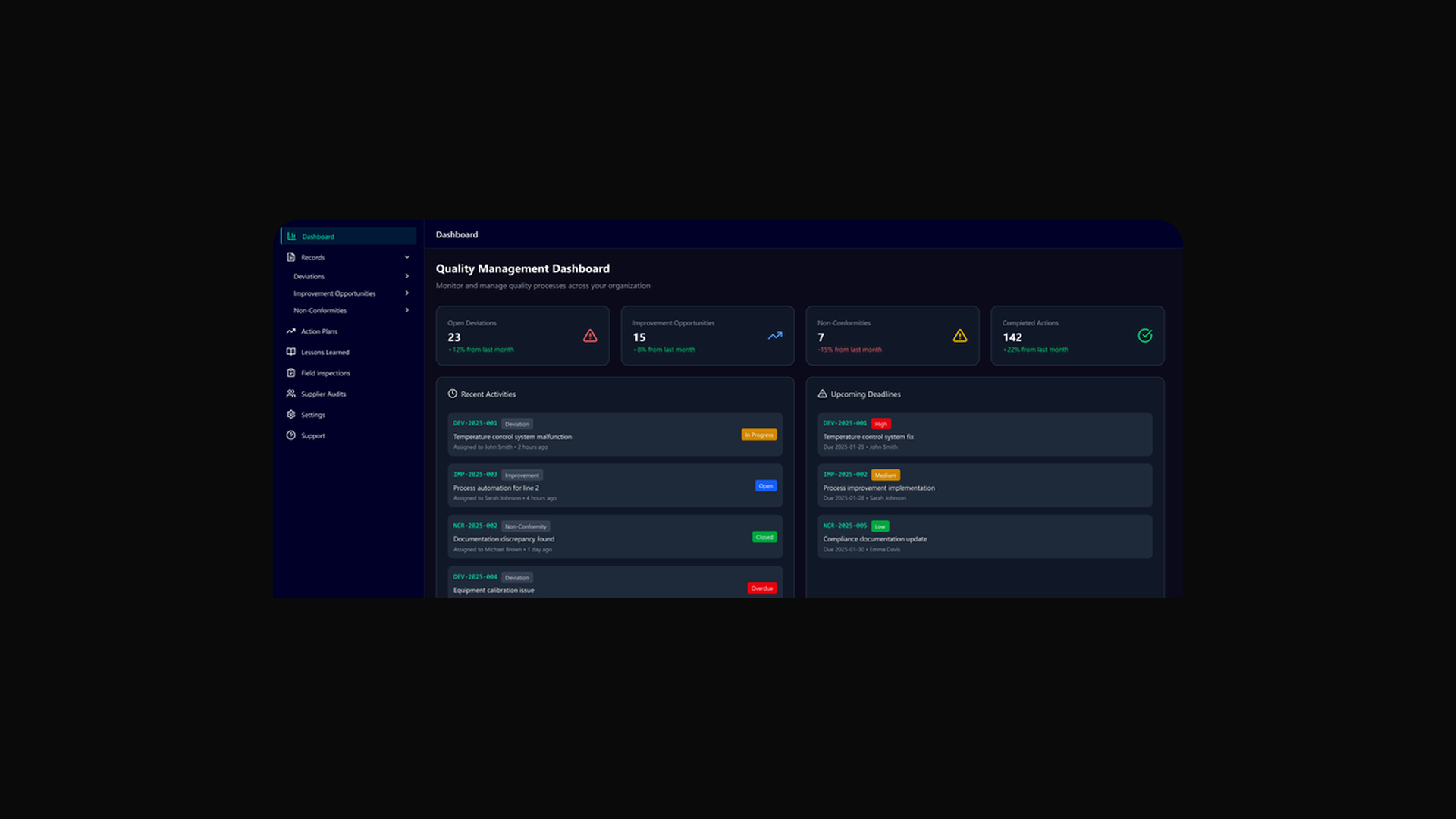Click the Completed Actions value 142
Screen dimensions: 1456x819
[1012, 337]
